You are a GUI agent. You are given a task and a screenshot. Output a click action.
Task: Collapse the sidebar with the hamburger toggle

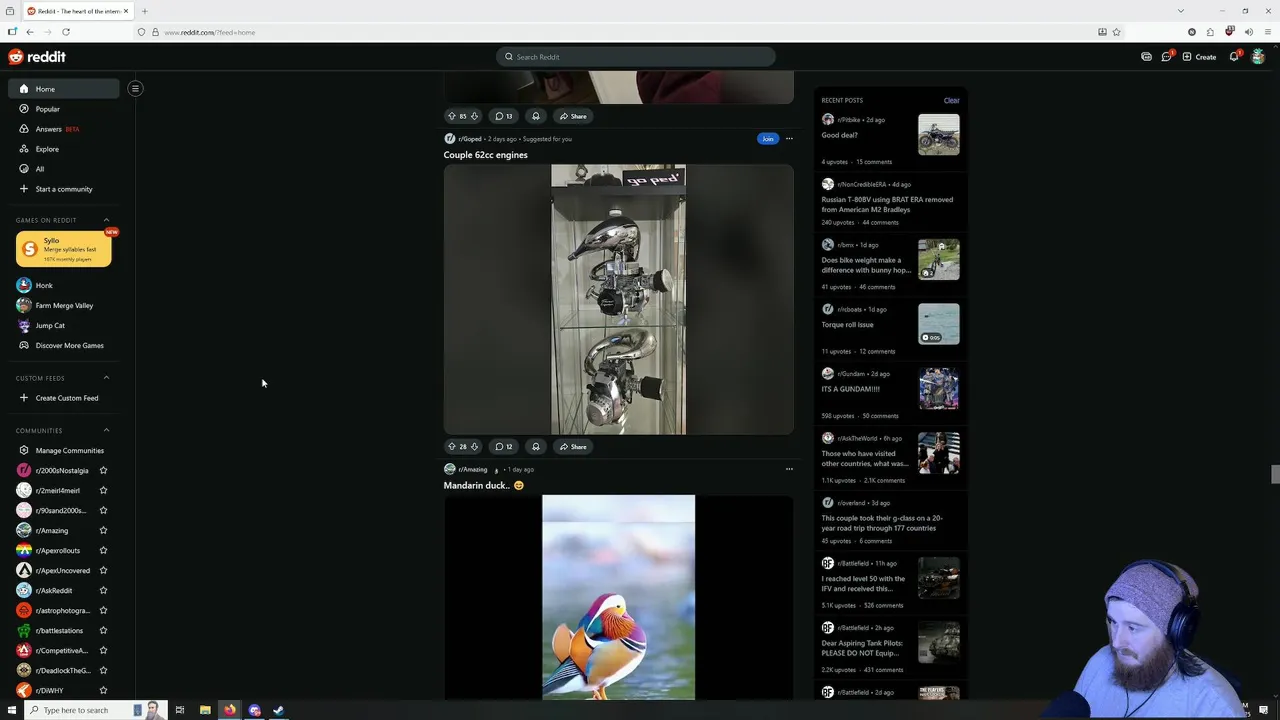[x=135, y=88]
